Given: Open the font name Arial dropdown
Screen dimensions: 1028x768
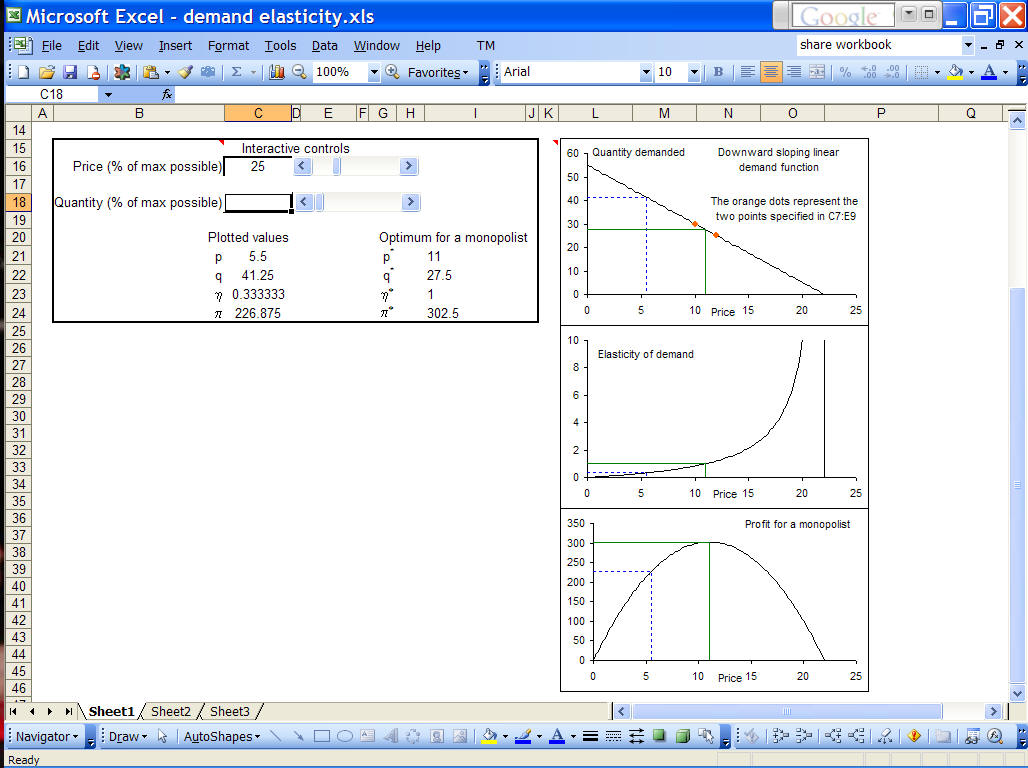Looking at the screenshot, I should [645, 72].
